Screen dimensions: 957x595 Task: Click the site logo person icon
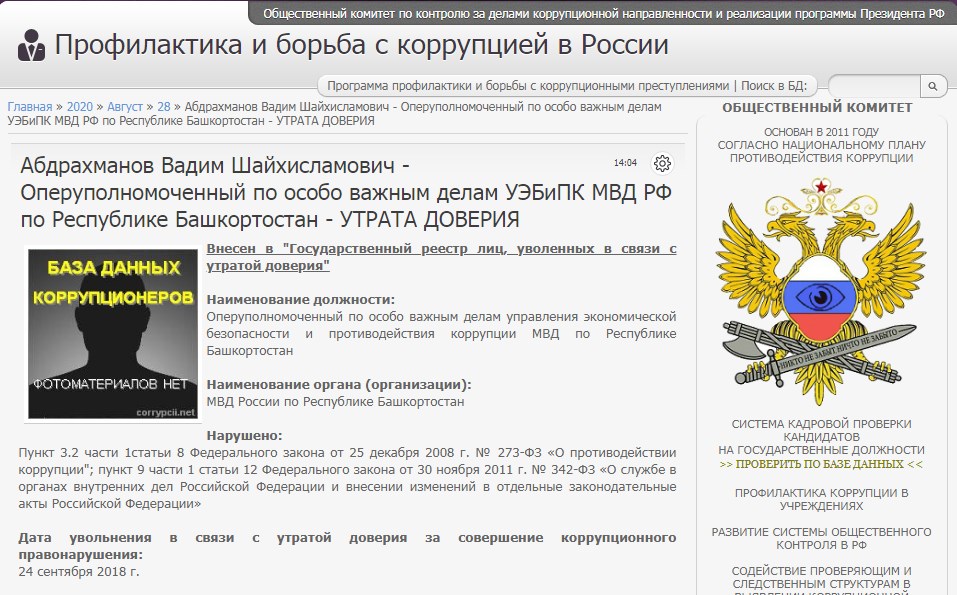tap(31, 45)
